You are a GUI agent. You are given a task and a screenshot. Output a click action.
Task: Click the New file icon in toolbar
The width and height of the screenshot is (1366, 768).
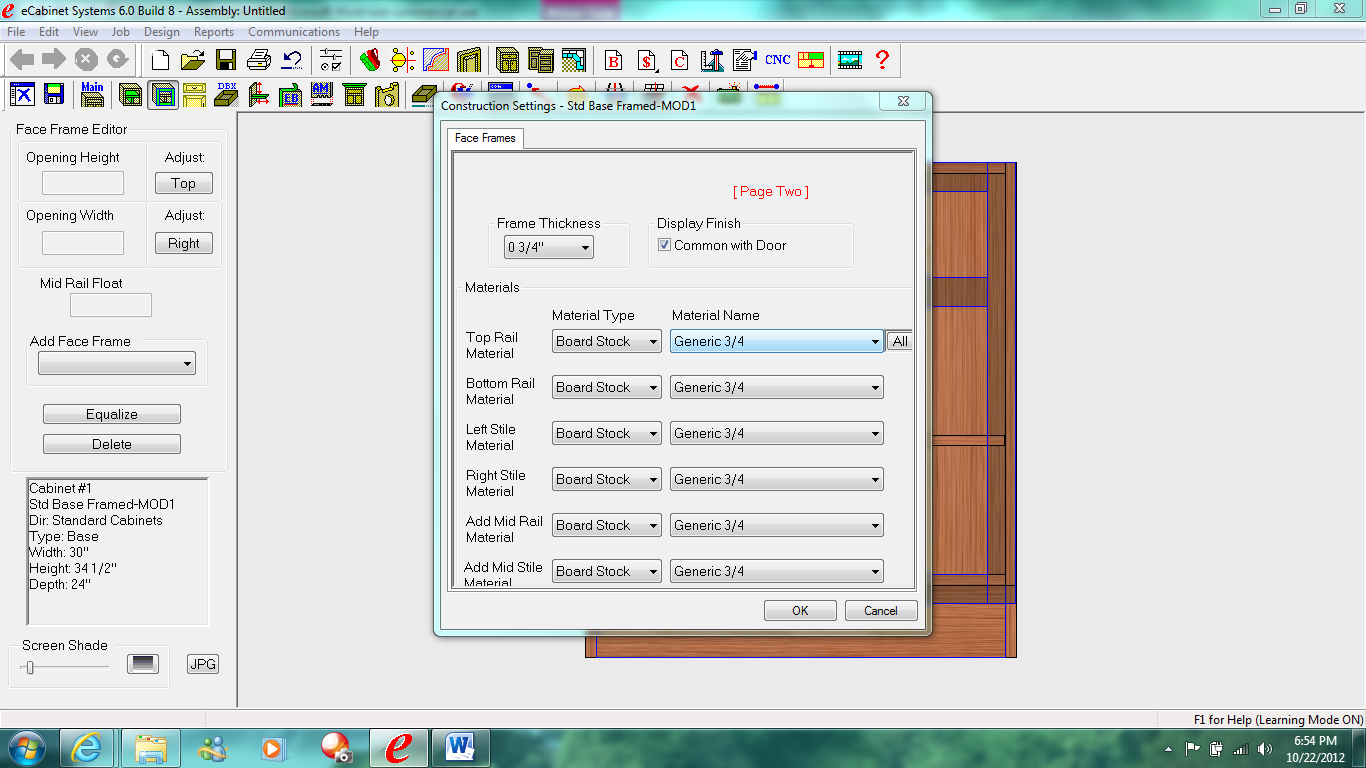pyautogui.click(x=160, y=60)
